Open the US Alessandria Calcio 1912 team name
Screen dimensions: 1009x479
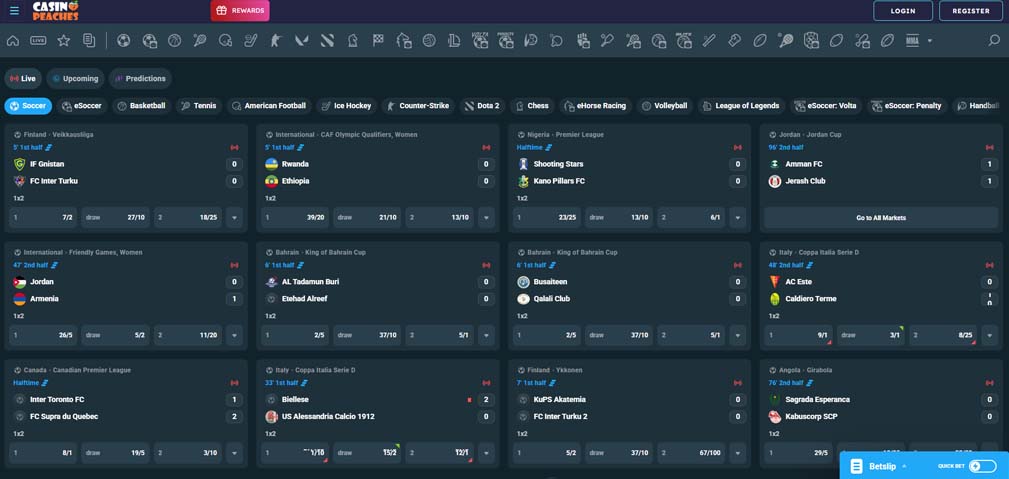[x=328, y=417]
